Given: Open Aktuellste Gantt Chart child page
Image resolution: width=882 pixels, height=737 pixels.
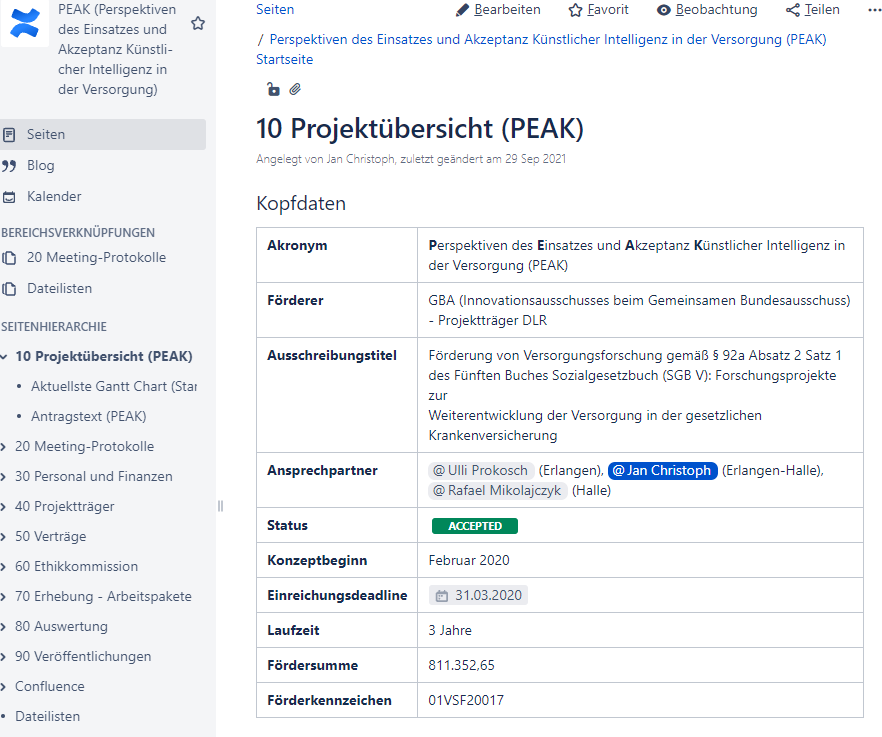Looking at the screenshot, I should pyautogui.click(x=114, y=387).
